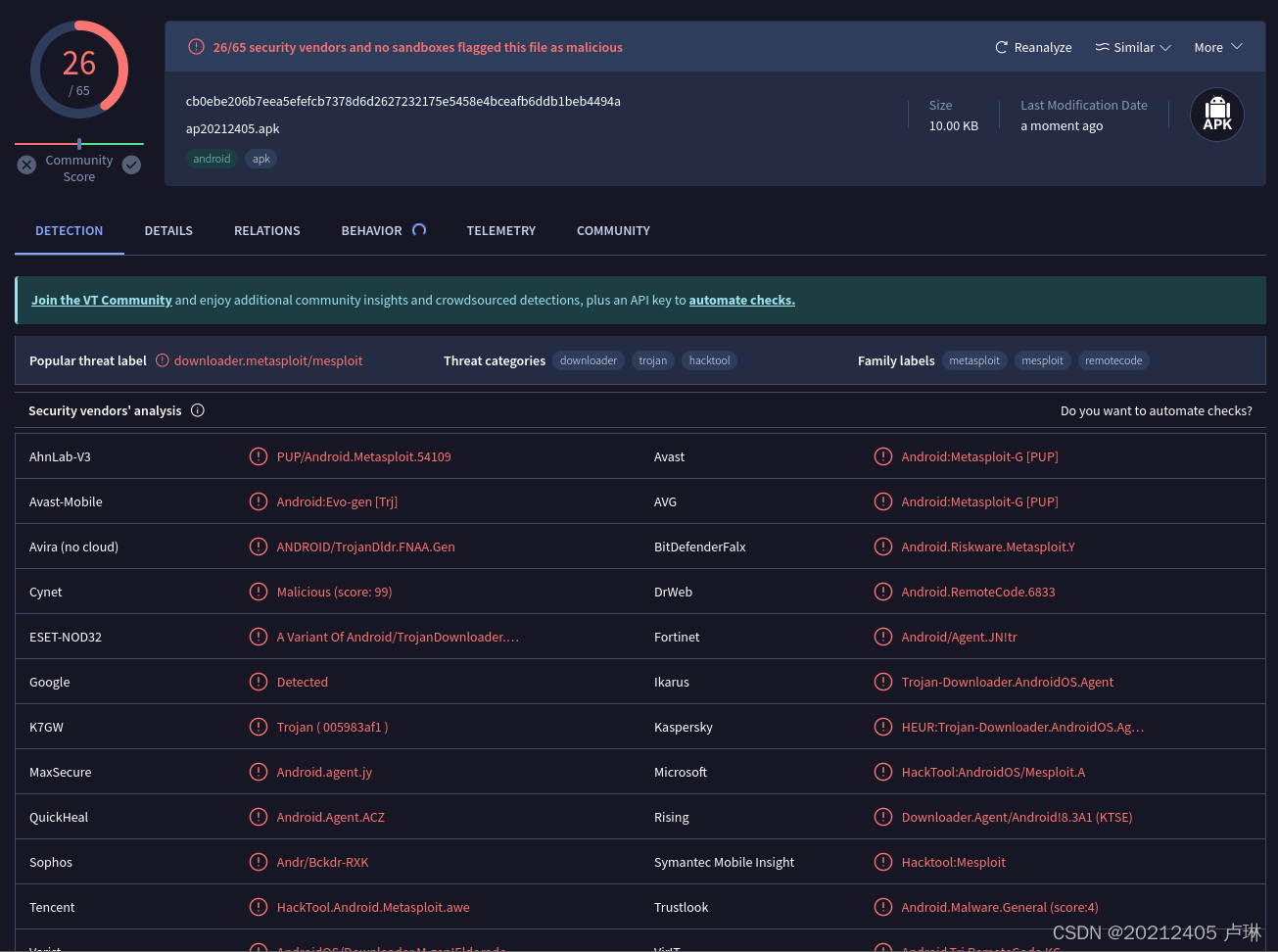The image size is (1278, 952).
Task: Click the mesploit family label chip
Action: coord(1042,360)
